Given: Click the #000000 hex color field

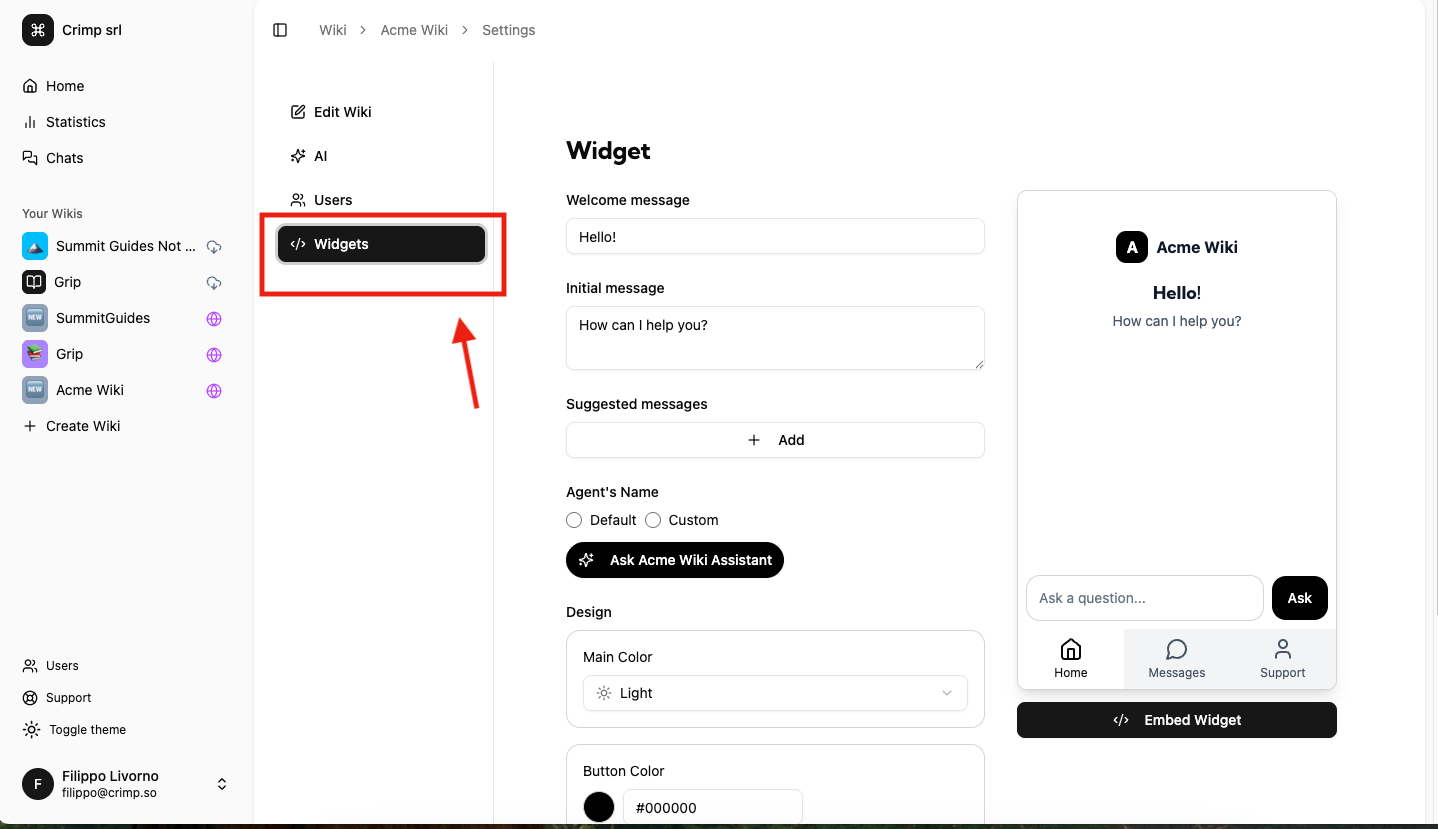Looking at the screenshot, I should [713, 807].
